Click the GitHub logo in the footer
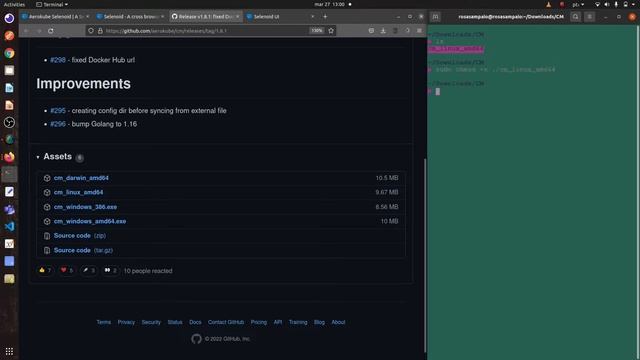The width and height of the screenshot is (640, 360). point(196,339)
